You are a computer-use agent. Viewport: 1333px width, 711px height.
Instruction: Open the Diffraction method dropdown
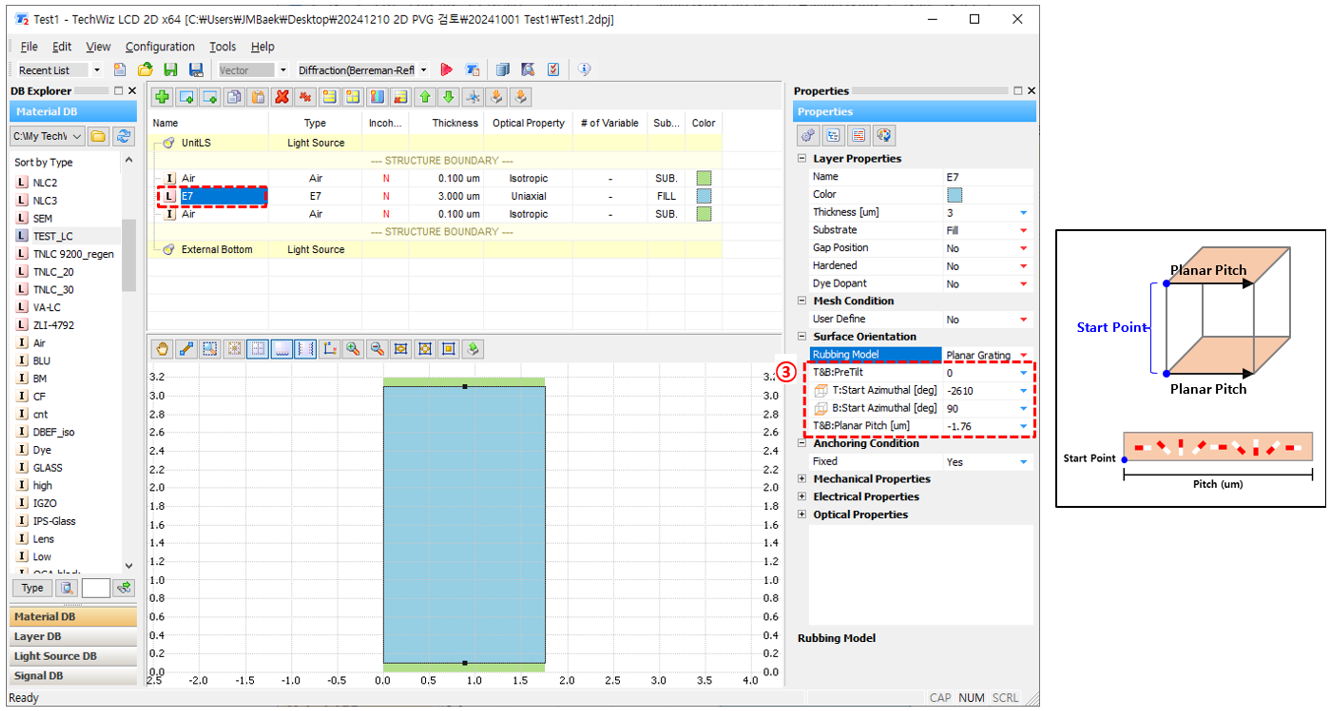point(423,70)
